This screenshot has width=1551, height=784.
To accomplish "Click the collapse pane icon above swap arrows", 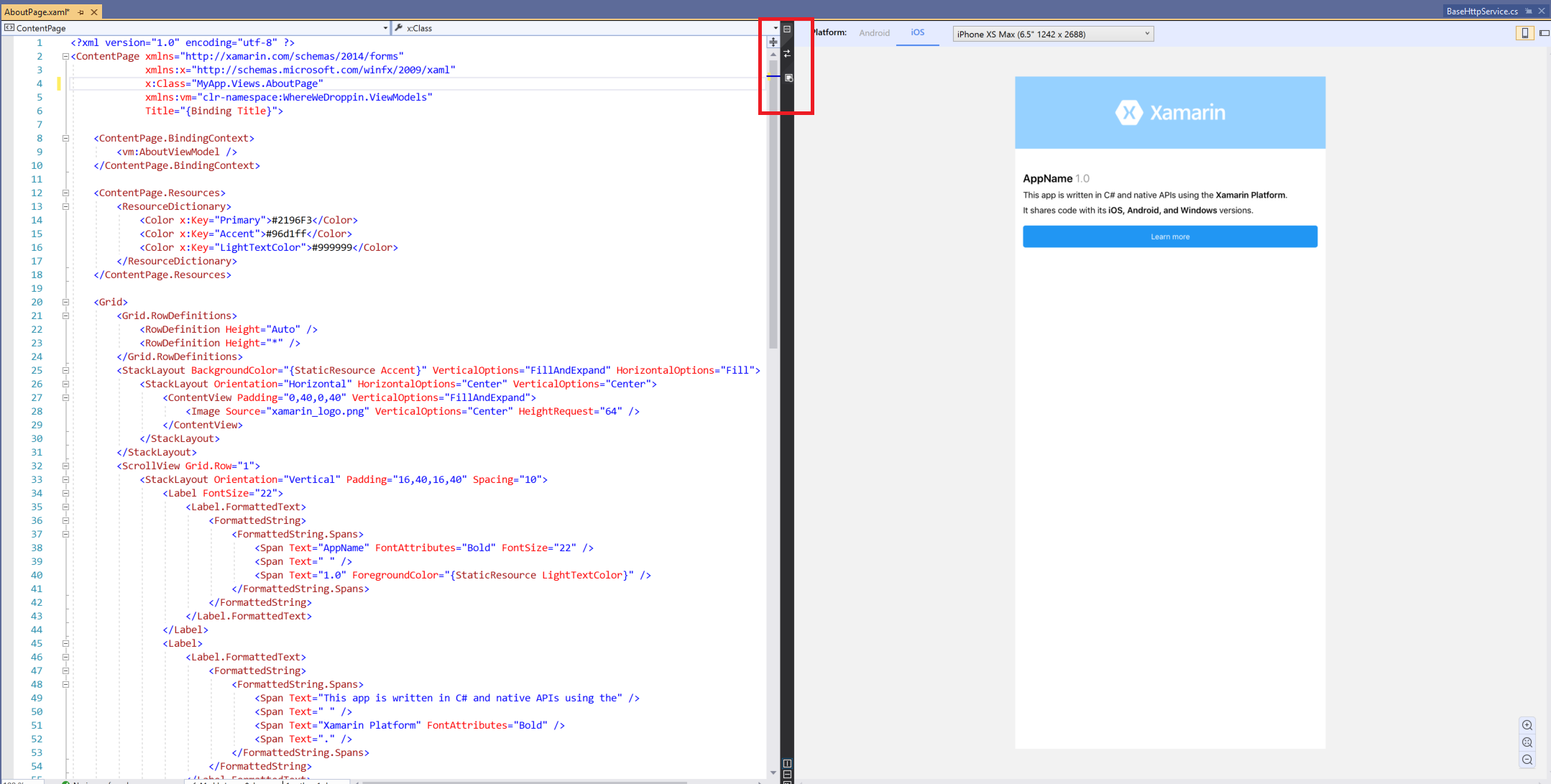I will (x=787, y=29).
